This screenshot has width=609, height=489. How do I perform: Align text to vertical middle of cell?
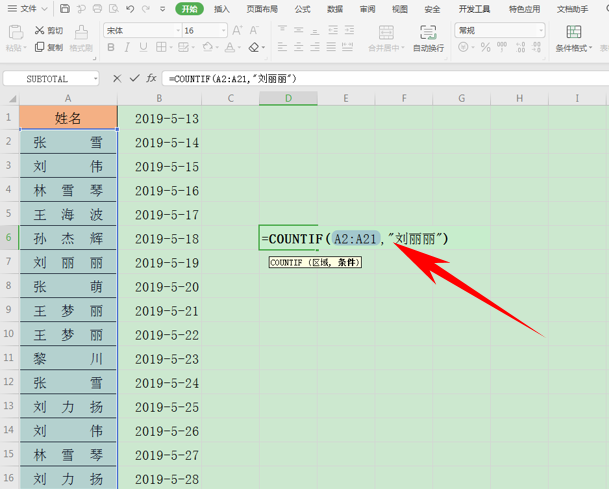point(299,30)
